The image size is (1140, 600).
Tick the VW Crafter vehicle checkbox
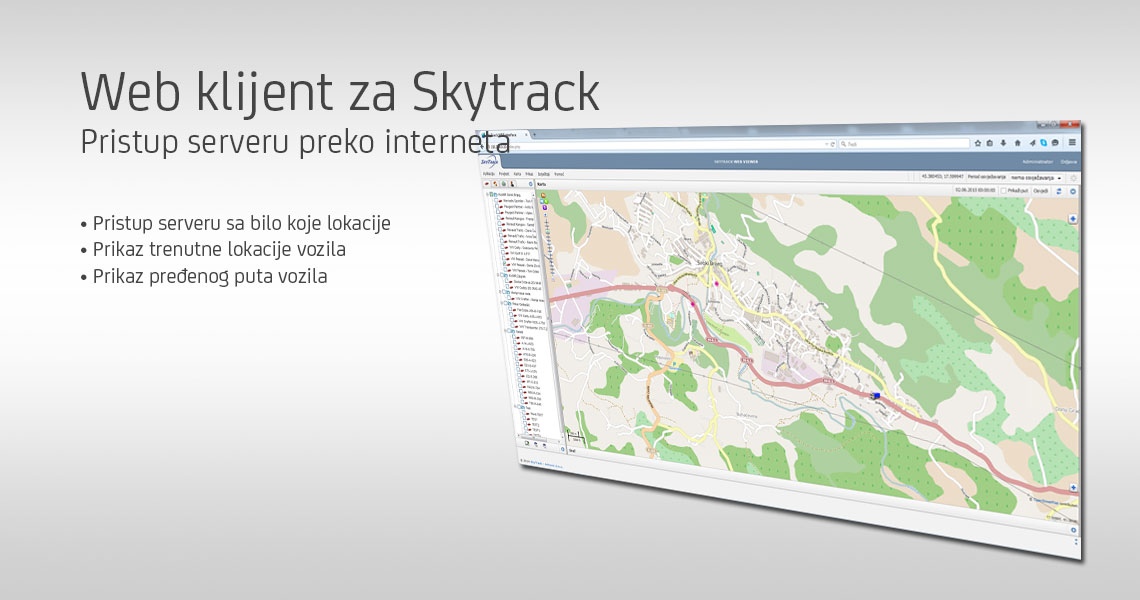coord(510,298)
